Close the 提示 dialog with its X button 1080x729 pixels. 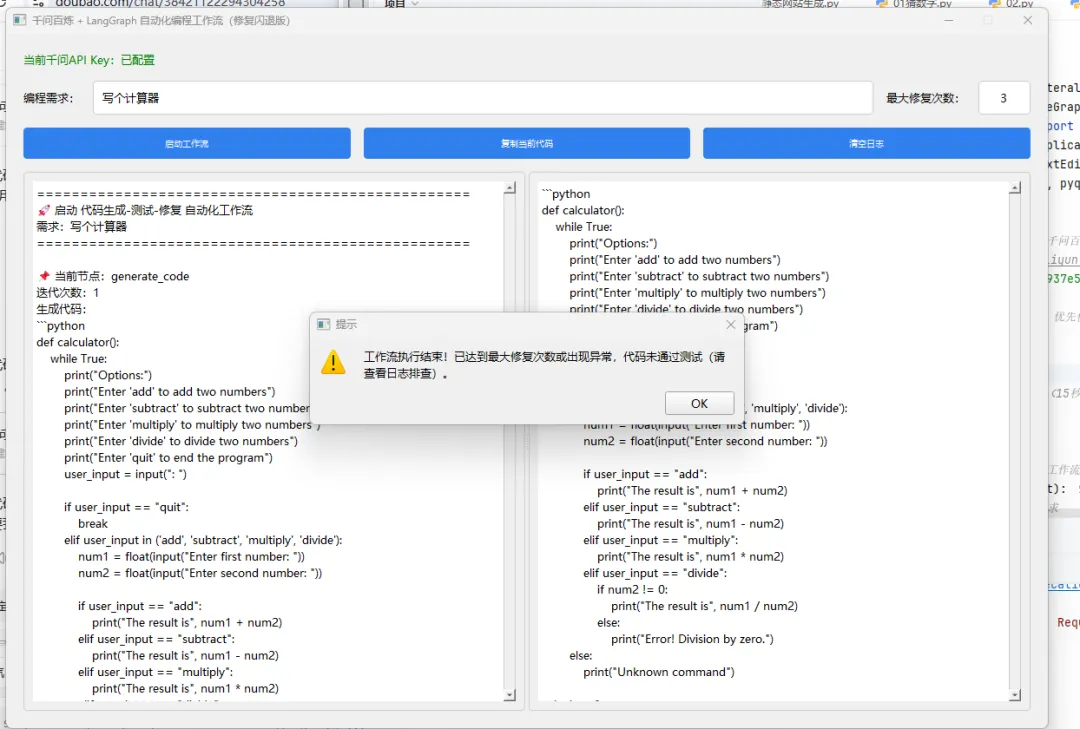tap(731, 325)
